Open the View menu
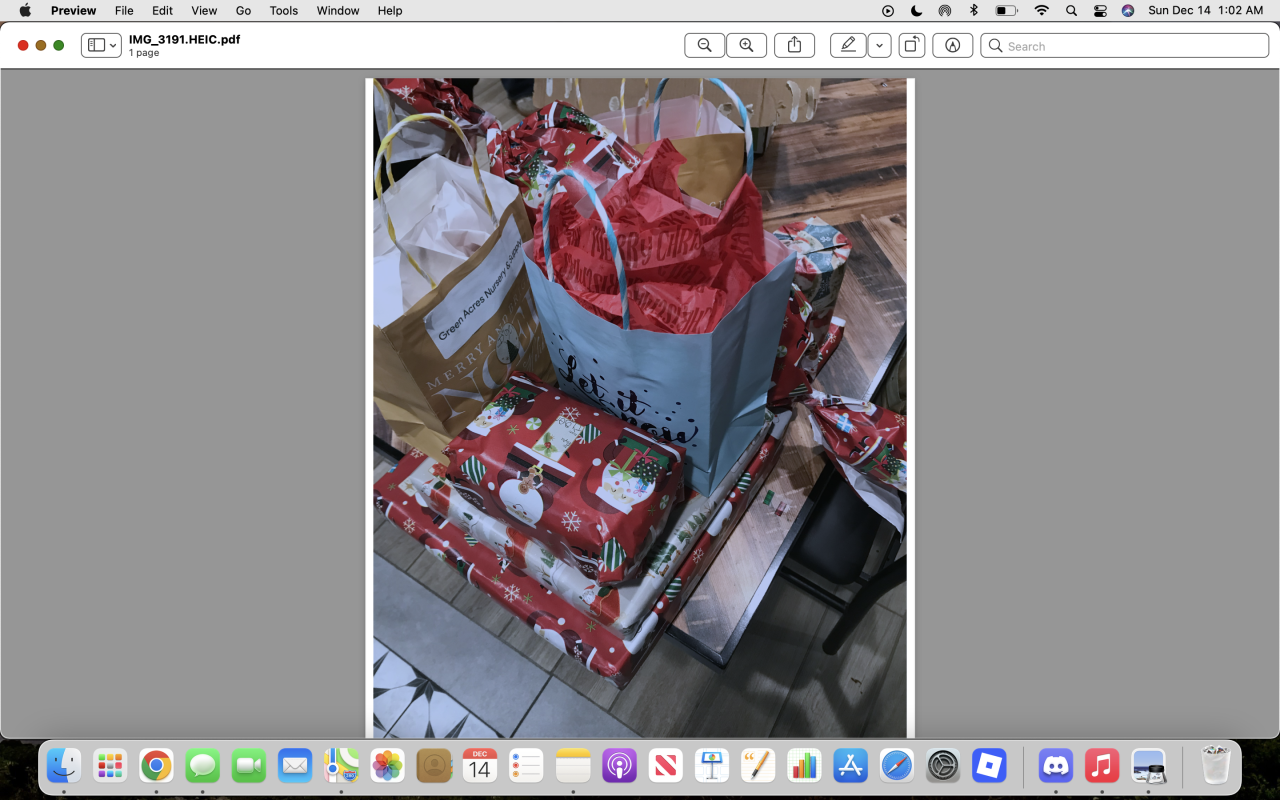 click(x=204, y=11)
